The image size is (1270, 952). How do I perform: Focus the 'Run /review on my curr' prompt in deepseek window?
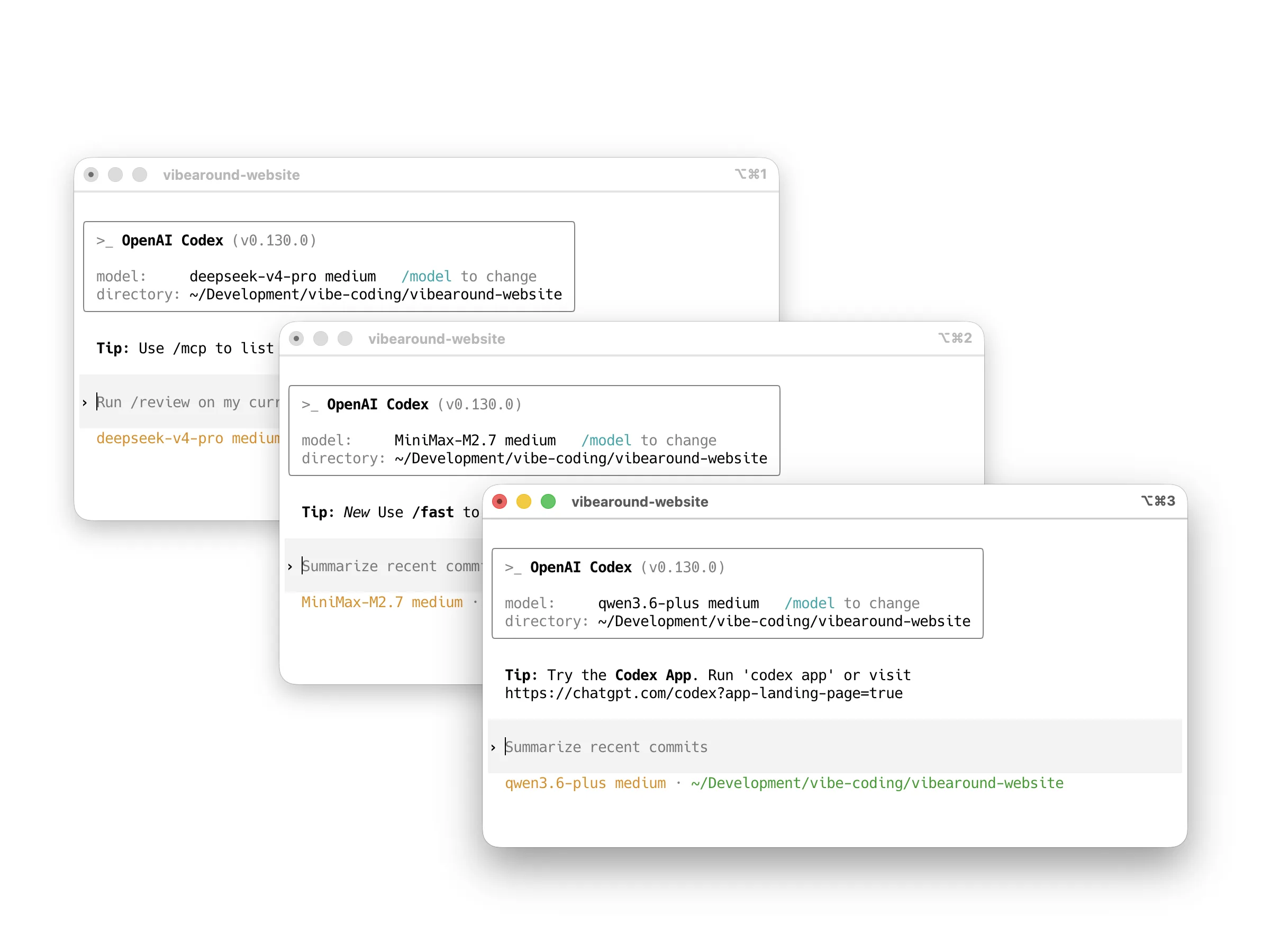click(179, 401)
